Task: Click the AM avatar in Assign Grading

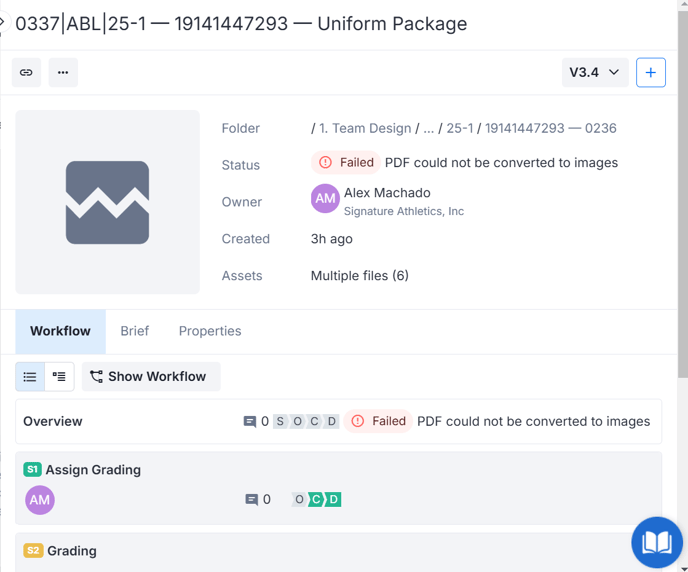Action: [x=40, y=500]
